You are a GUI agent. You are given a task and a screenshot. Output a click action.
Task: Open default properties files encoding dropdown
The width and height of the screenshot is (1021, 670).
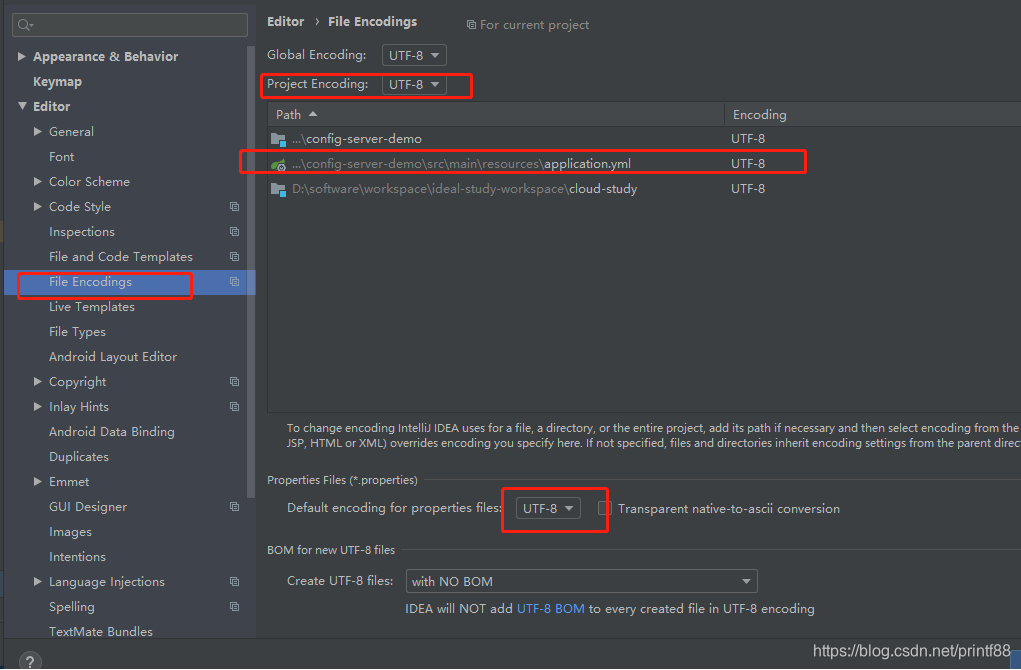coord(548,509)
